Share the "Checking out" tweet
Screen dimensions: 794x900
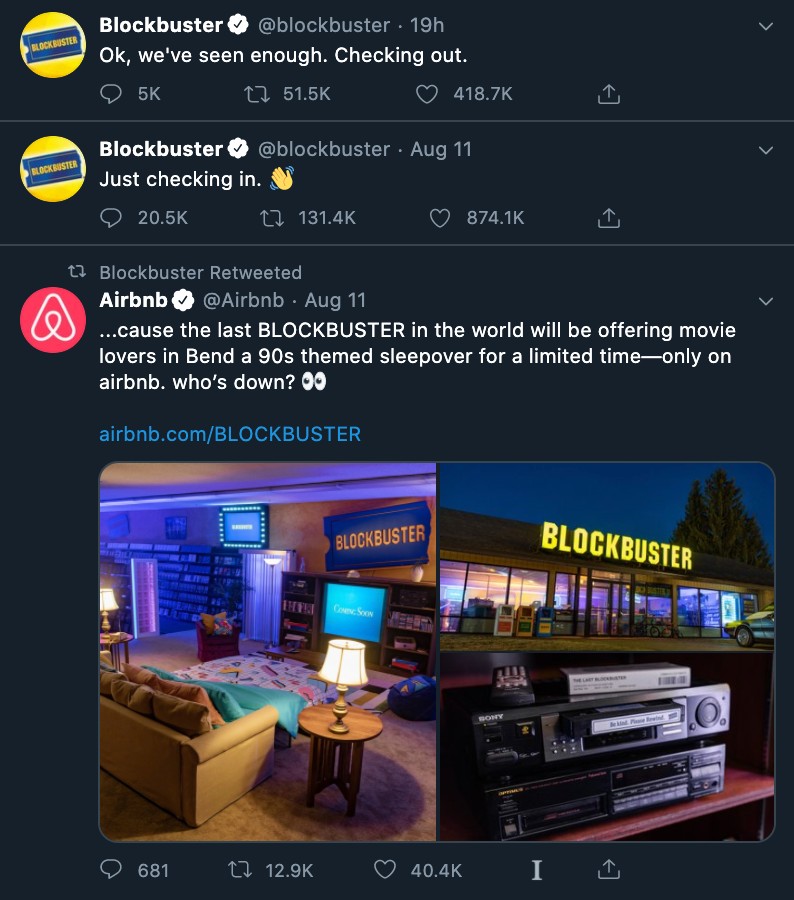(609, 94)
